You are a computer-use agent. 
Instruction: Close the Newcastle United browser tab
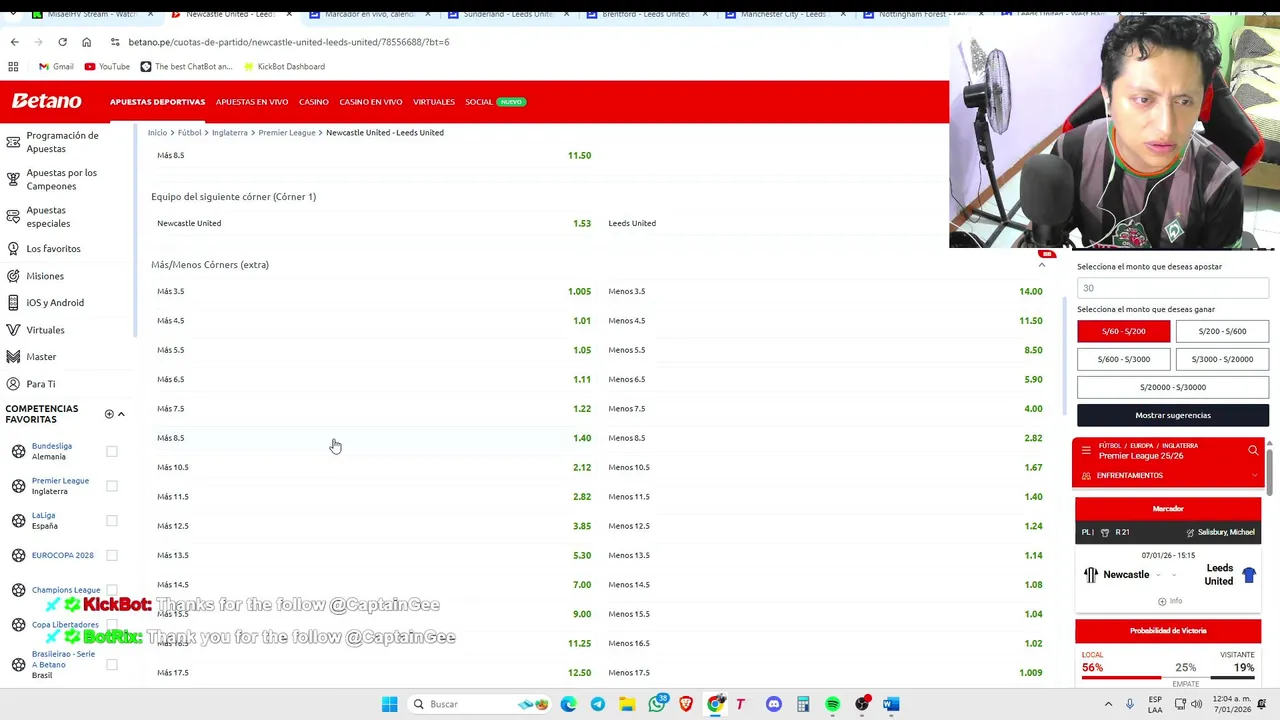point(288,14)
